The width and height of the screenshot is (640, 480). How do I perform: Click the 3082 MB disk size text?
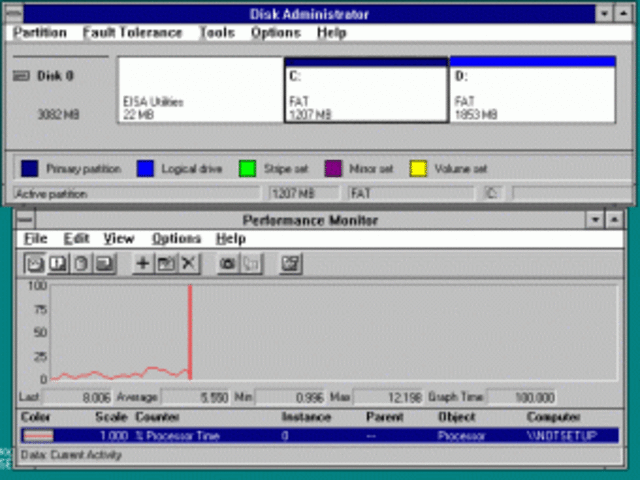pyautogui.click(x=58, y=114)
